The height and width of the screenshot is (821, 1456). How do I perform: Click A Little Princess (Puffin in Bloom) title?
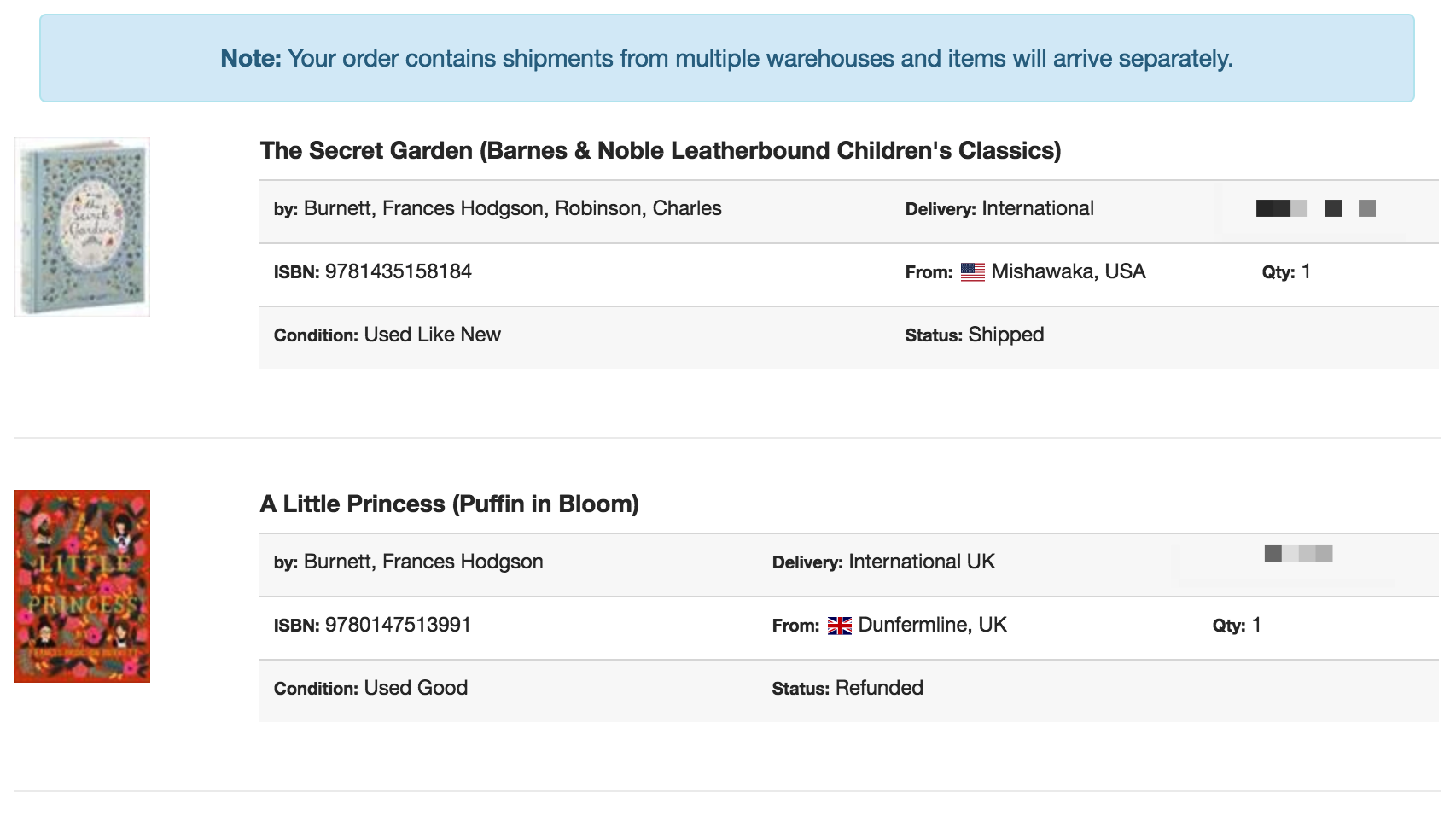[x=449, y=504]
